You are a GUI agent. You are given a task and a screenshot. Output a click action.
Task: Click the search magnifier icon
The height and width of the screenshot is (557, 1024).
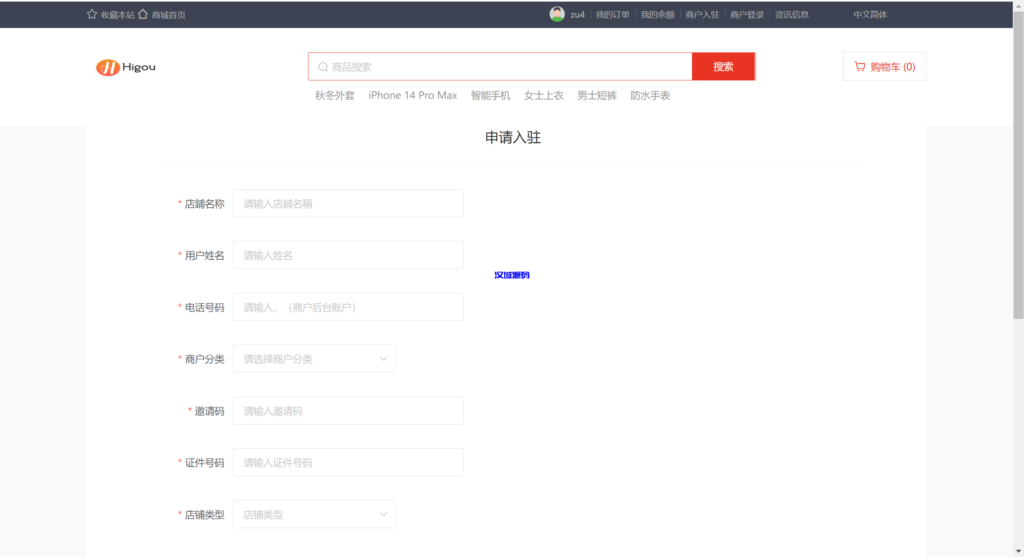tap(323, 67)
